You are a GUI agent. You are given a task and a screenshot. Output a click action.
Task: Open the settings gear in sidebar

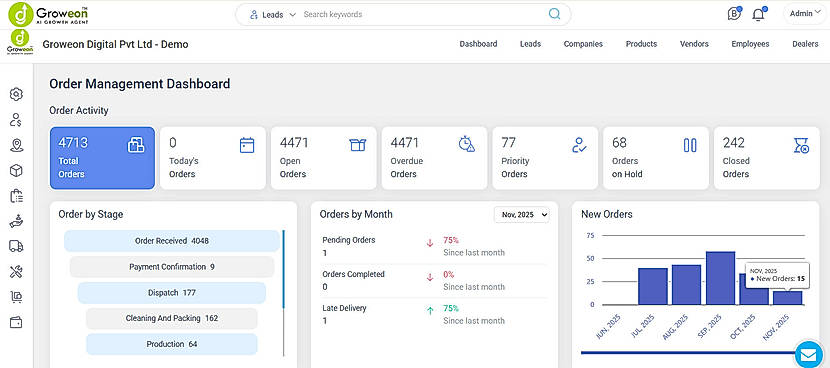click(x=16, y=94)
